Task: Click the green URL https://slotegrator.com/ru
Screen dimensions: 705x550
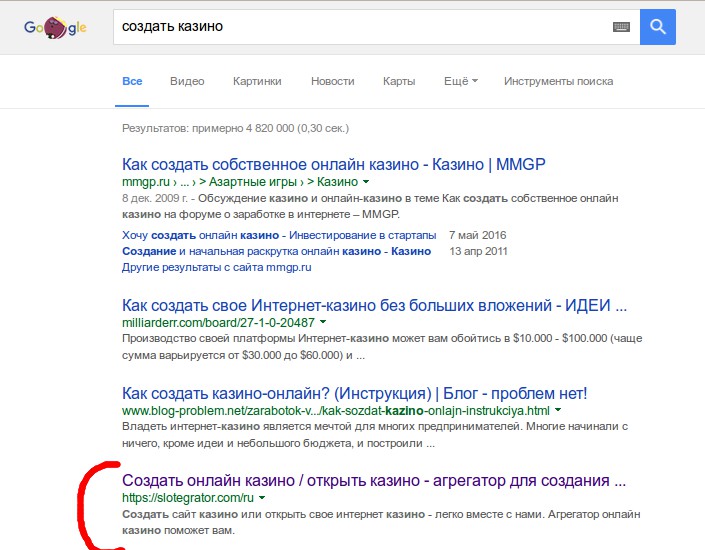Action: click(x=188, y=498)
